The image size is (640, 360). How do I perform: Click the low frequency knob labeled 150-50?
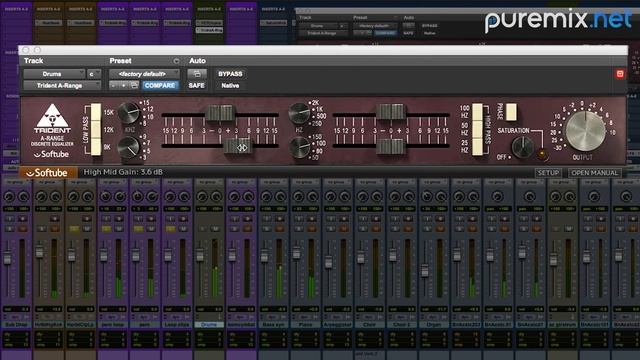[x=299, y=147]
